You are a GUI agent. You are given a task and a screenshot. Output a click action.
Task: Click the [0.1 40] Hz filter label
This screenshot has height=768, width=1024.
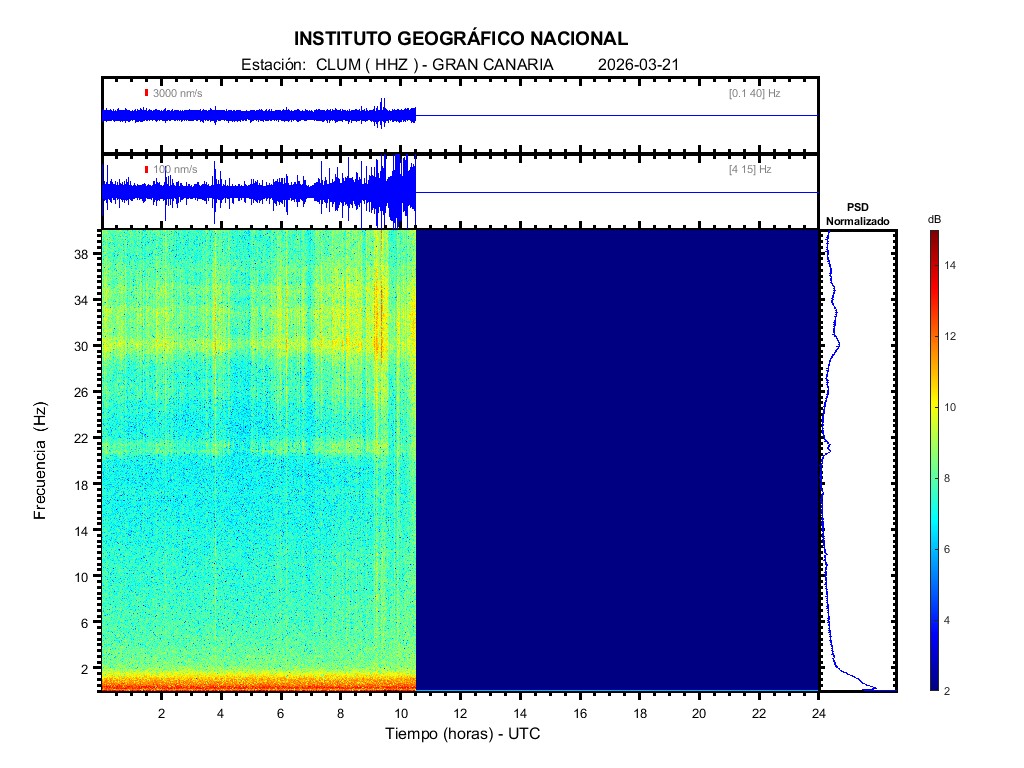(x=754, y=93)
